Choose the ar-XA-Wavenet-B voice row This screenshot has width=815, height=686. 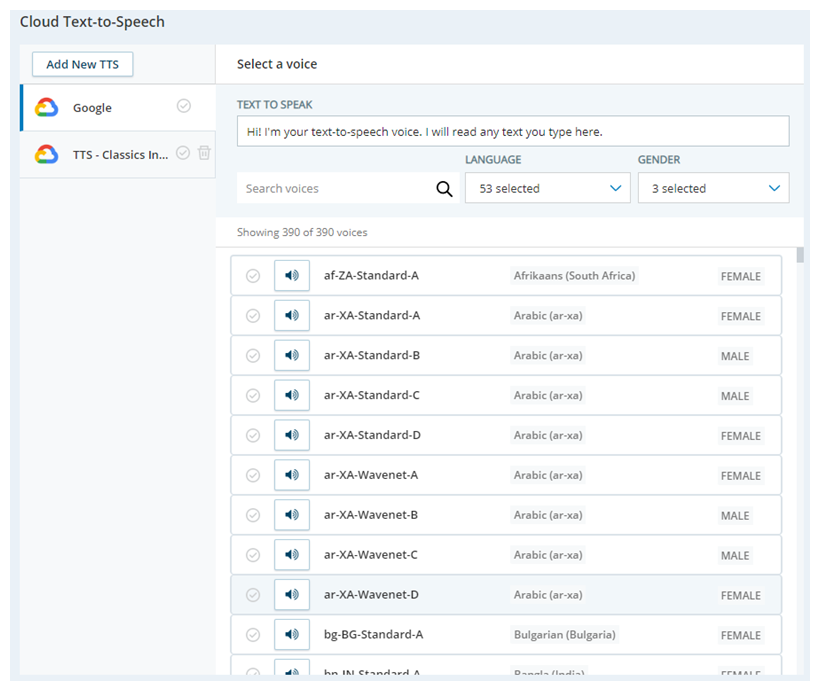(506, 515)
